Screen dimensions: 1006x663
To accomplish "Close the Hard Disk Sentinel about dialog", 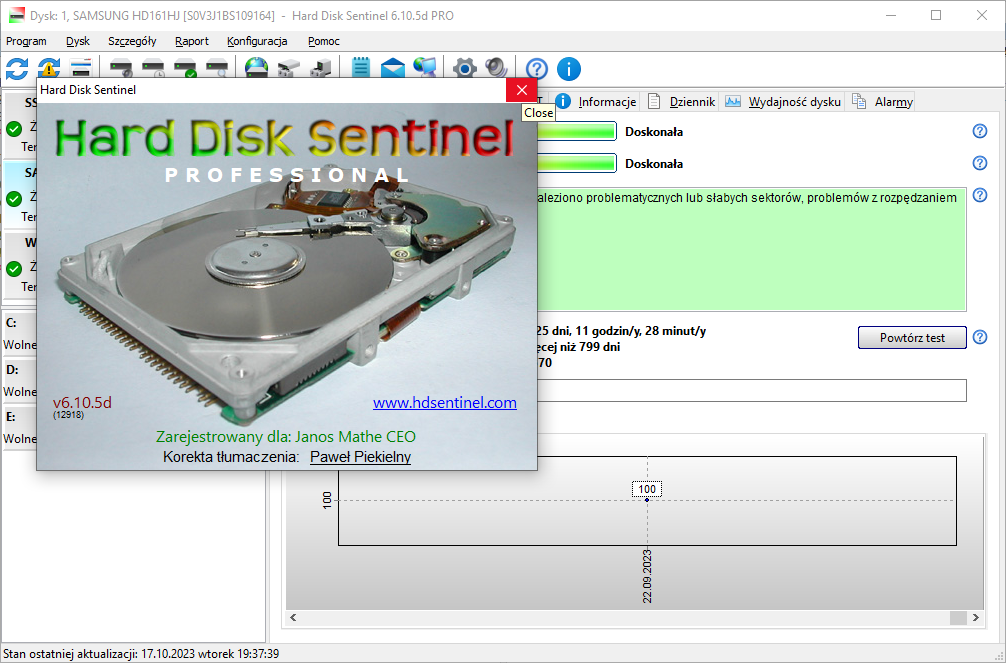I will (522, 90).
